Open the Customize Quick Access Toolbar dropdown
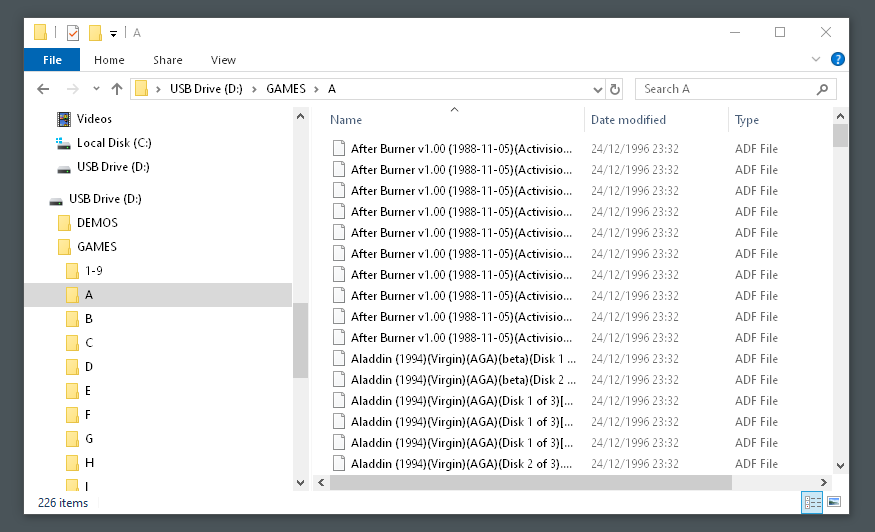The height and width of the screenshot is (532, 875). click(x=113, y=34)
